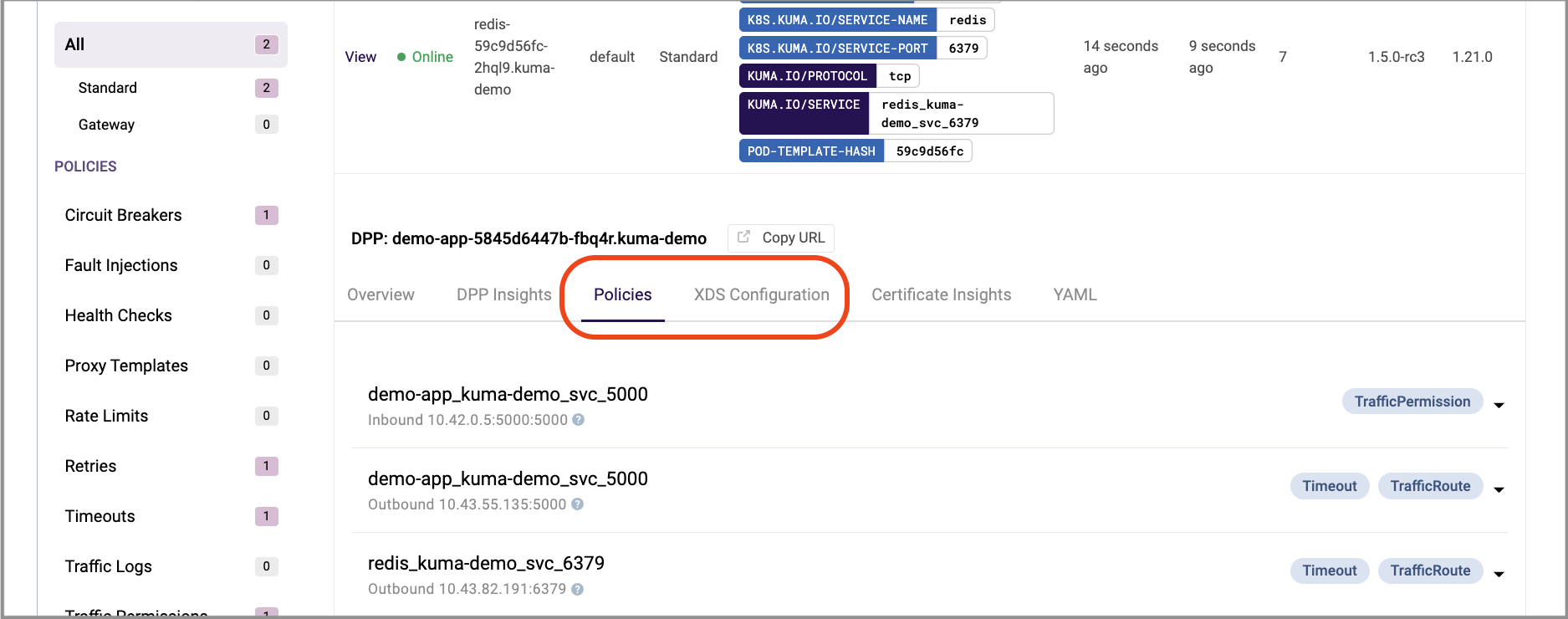Click the Timeout badge on redis_kuma-demo_svc_6379 row
Screen dimensions: 1568x619
(x=1329, y=570)
